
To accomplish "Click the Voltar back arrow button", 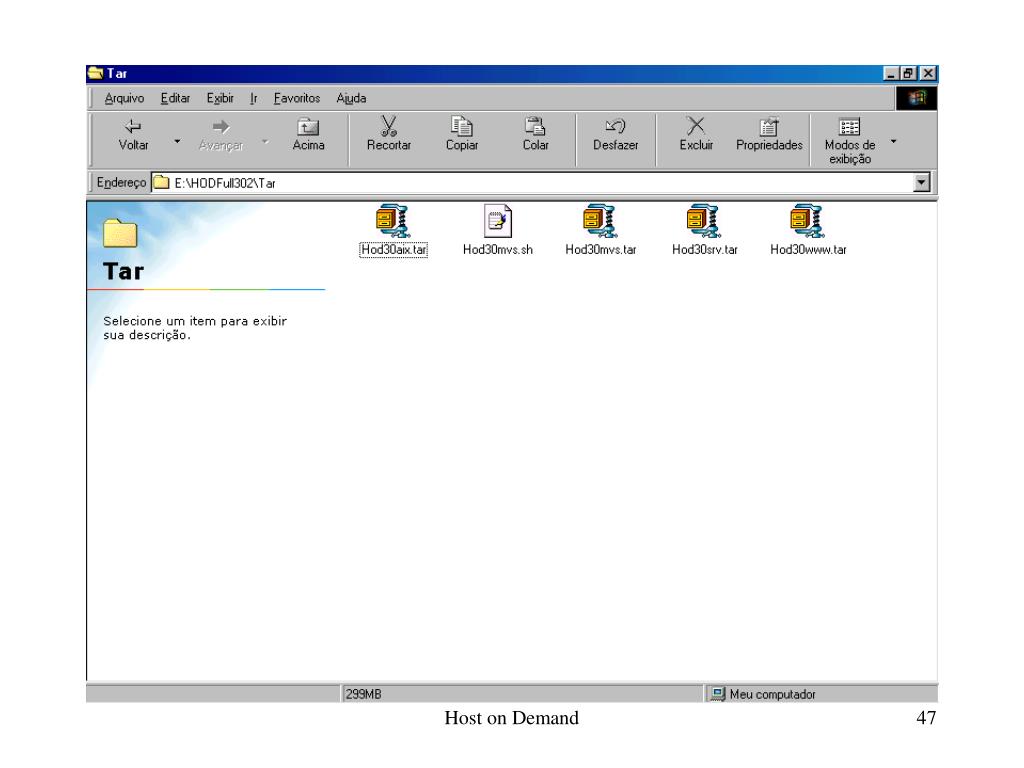I will click(x=133, y=136).
